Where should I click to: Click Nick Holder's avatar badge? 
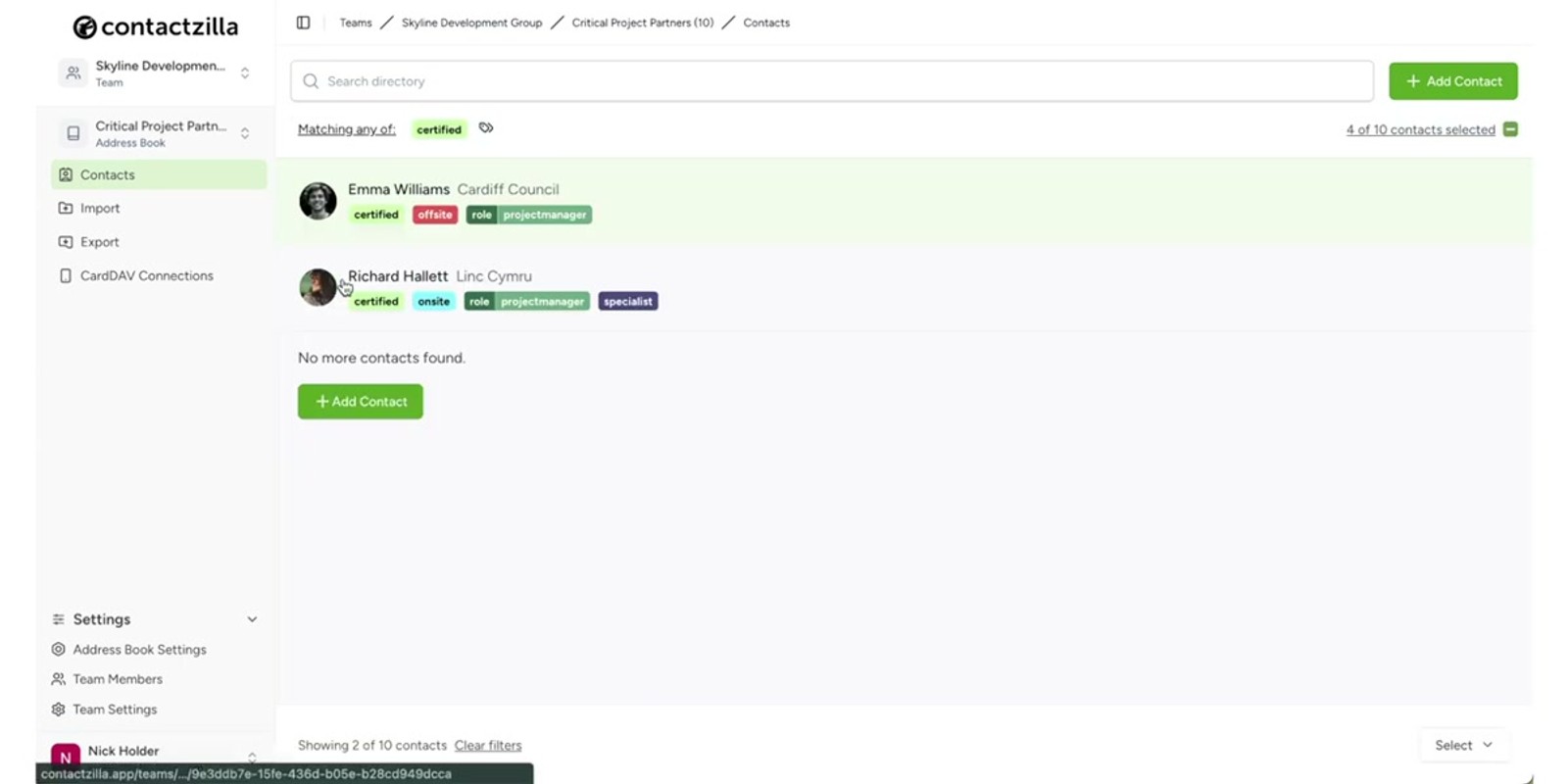coord(66,756)
